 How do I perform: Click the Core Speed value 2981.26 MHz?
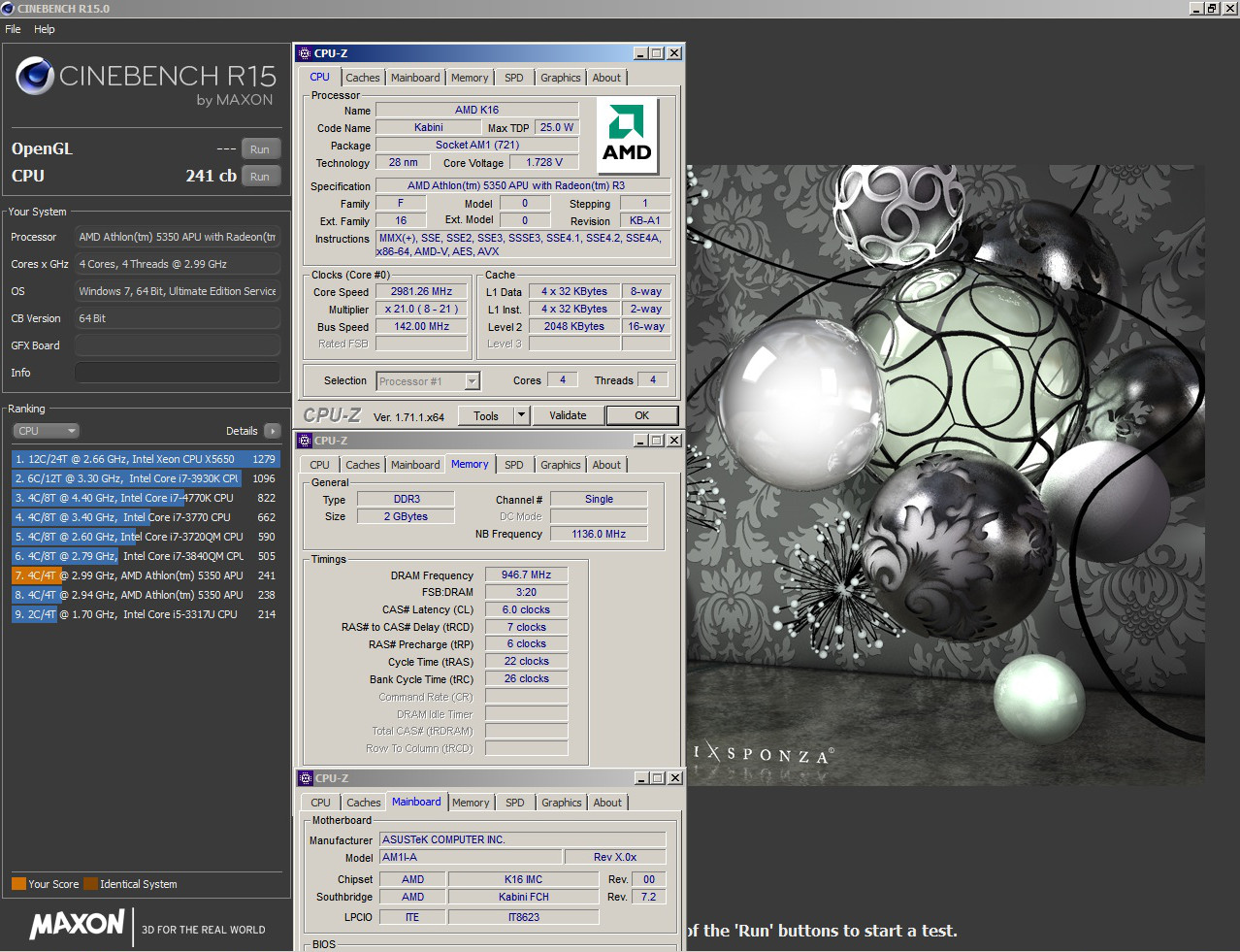point(421,291)
